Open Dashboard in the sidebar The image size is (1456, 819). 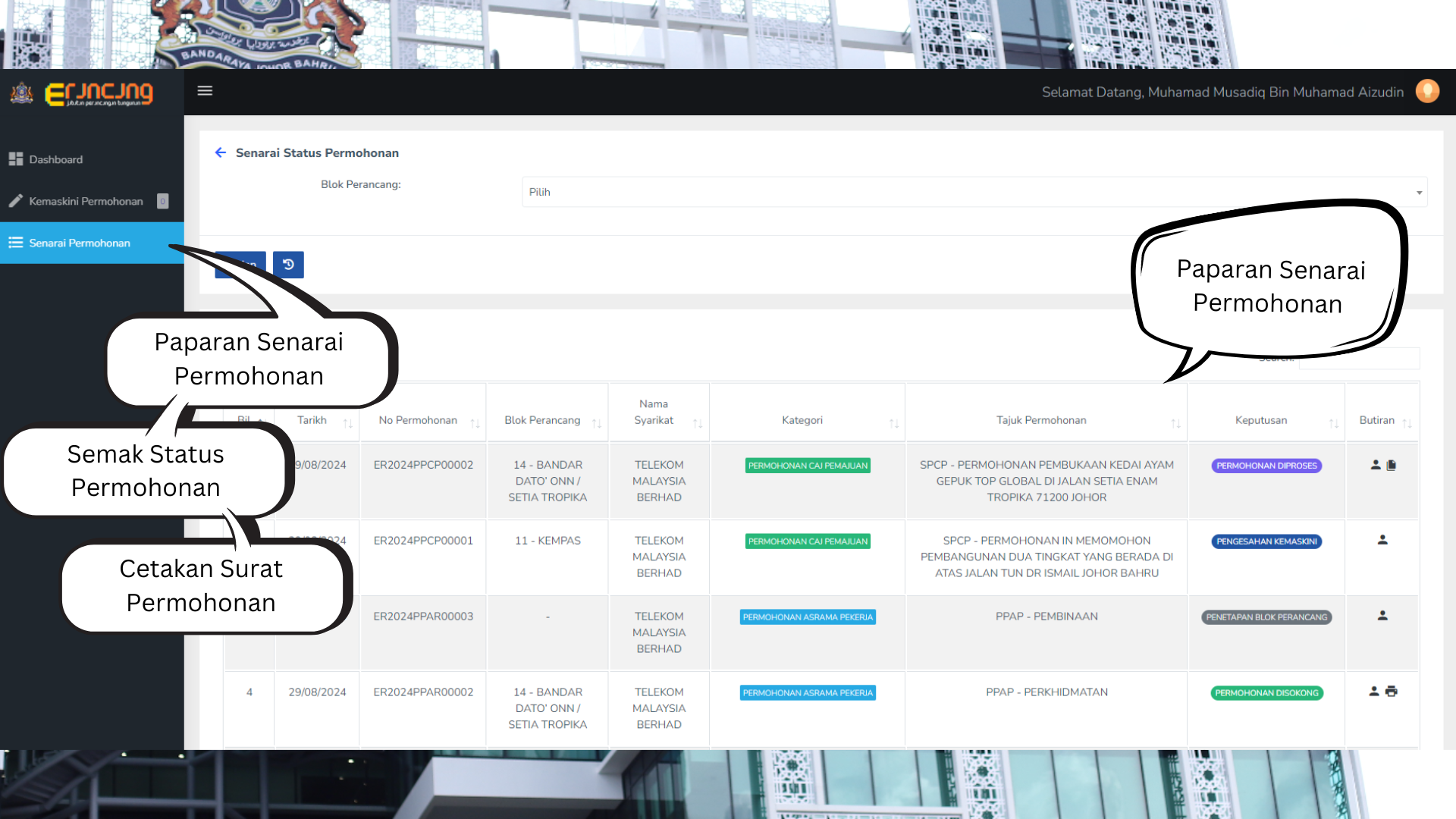pos(56,159)
